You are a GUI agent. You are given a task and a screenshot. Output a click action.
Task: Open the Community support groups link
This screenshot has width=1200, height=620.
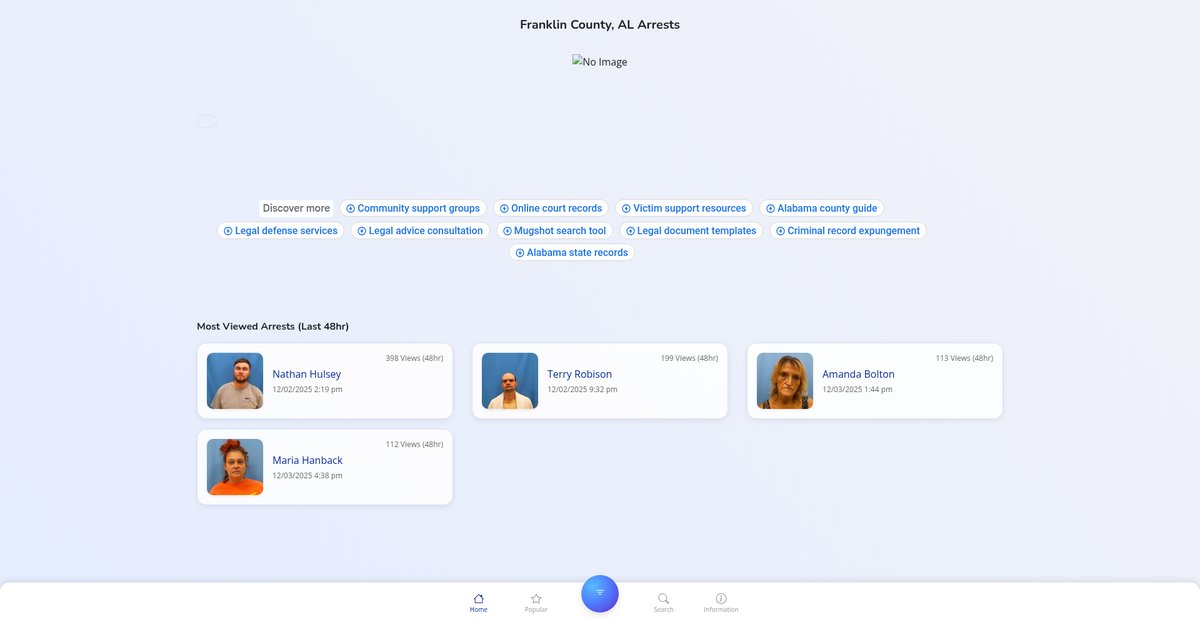[413, 208]
